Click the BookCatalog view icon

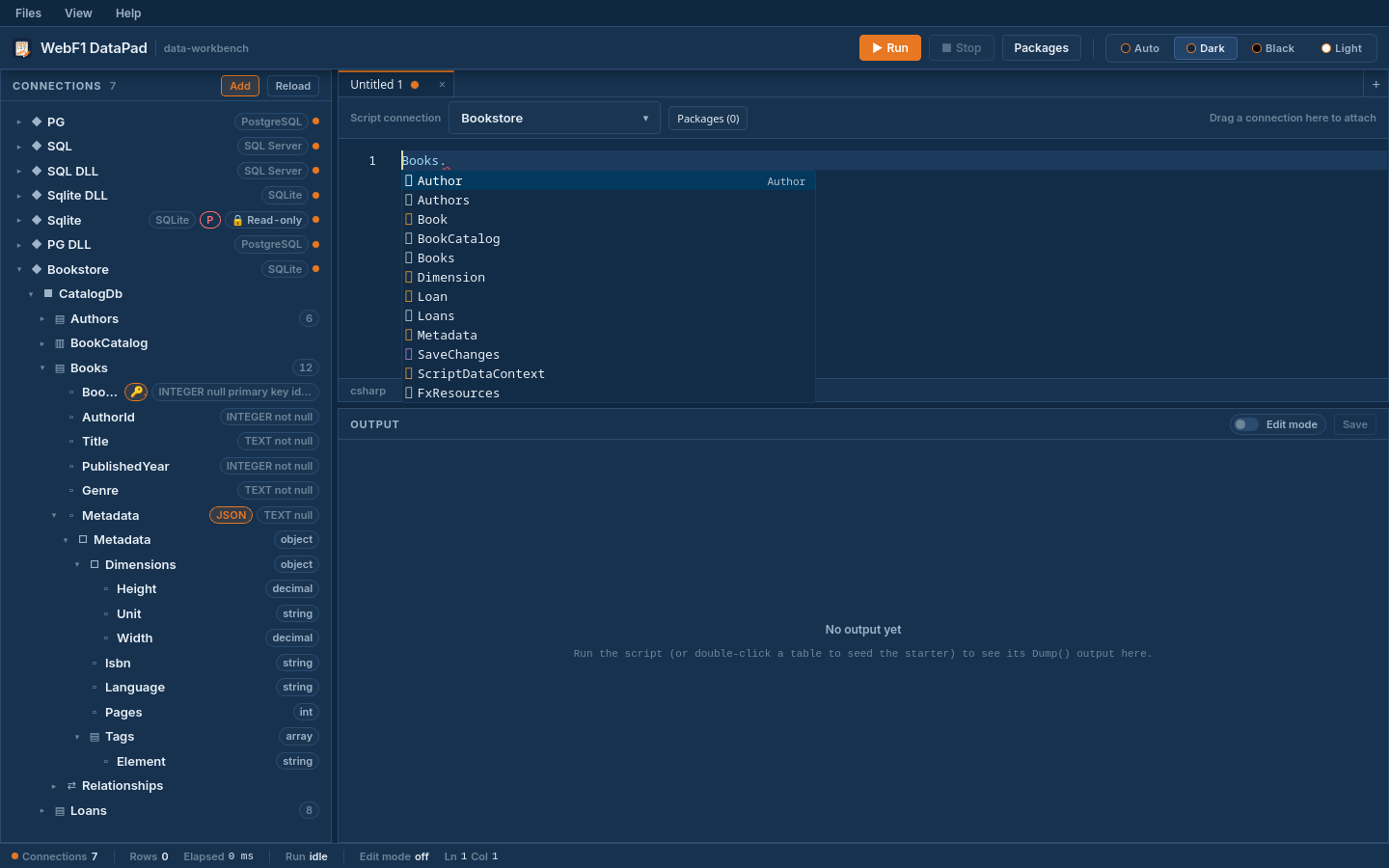point(60,343)
